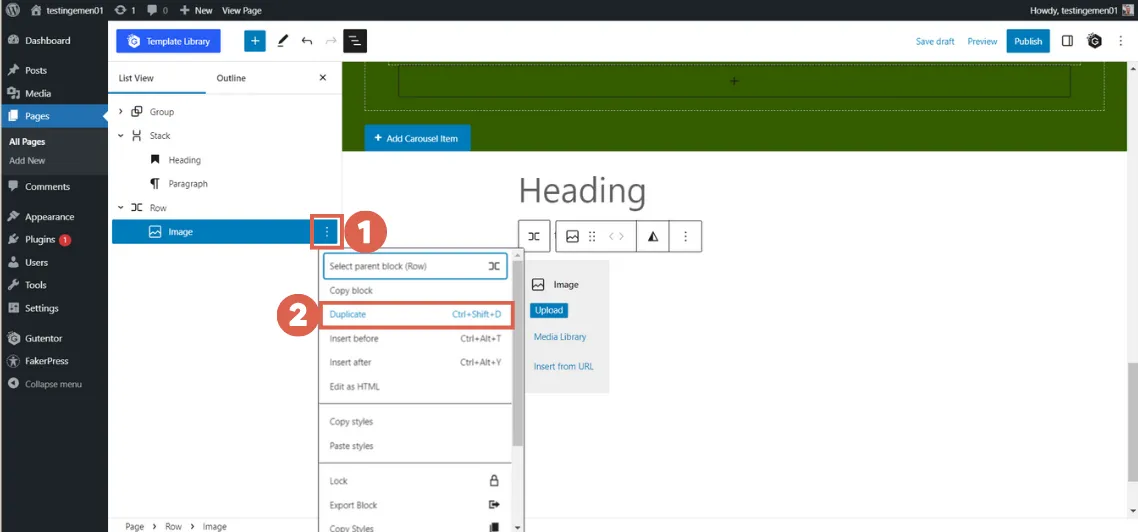Expand the Group block in list view

pos(120,112)
